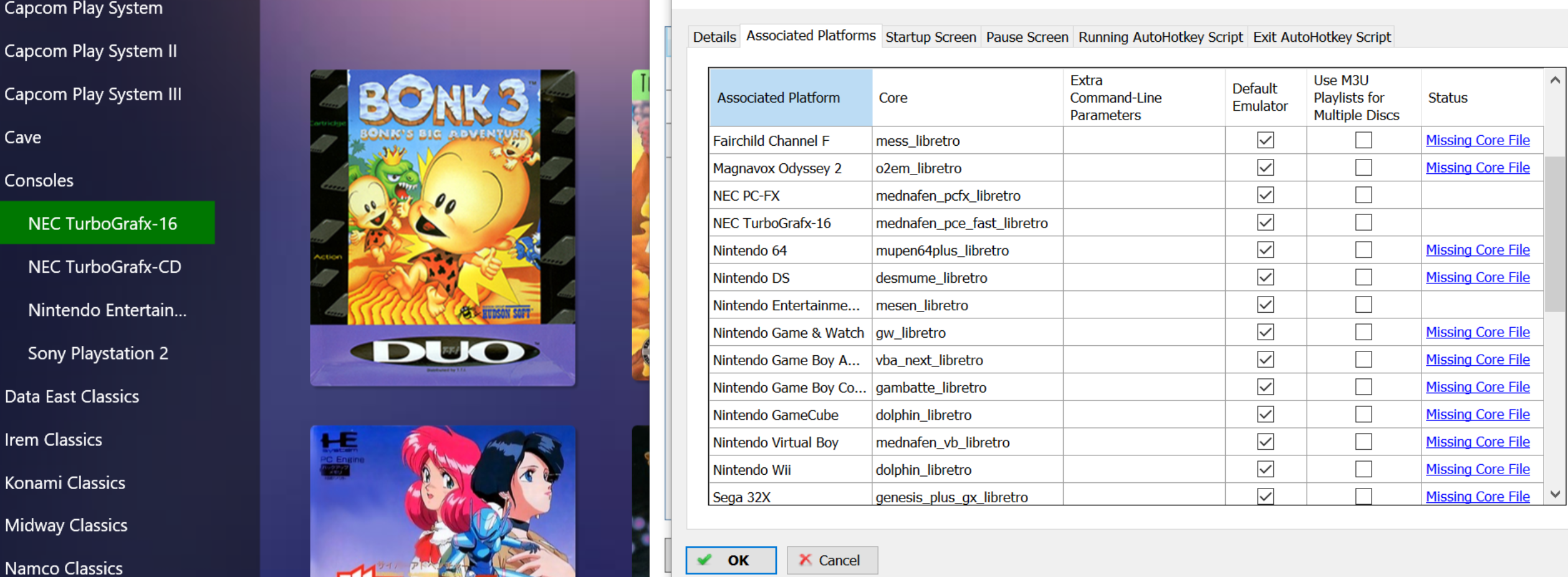Enable M3U playlists for Nintendo DS
This screenshot has width=1568, height=577.
click(1364, 277)
